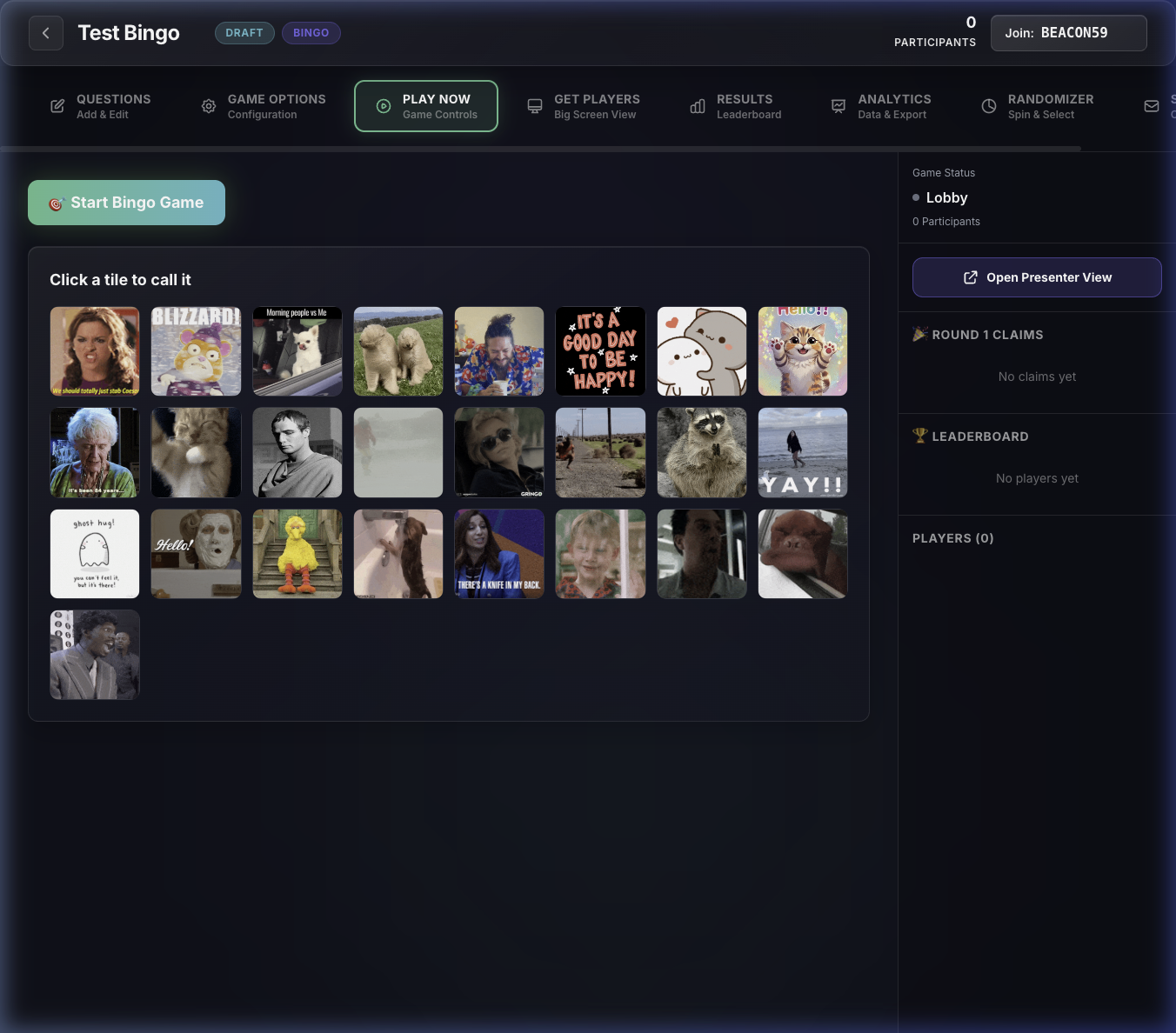The height and width of the screenshot is (1033, 1176).
Task: Start the Bingo game
Action: pyautogui.click(x=126, y=202)
